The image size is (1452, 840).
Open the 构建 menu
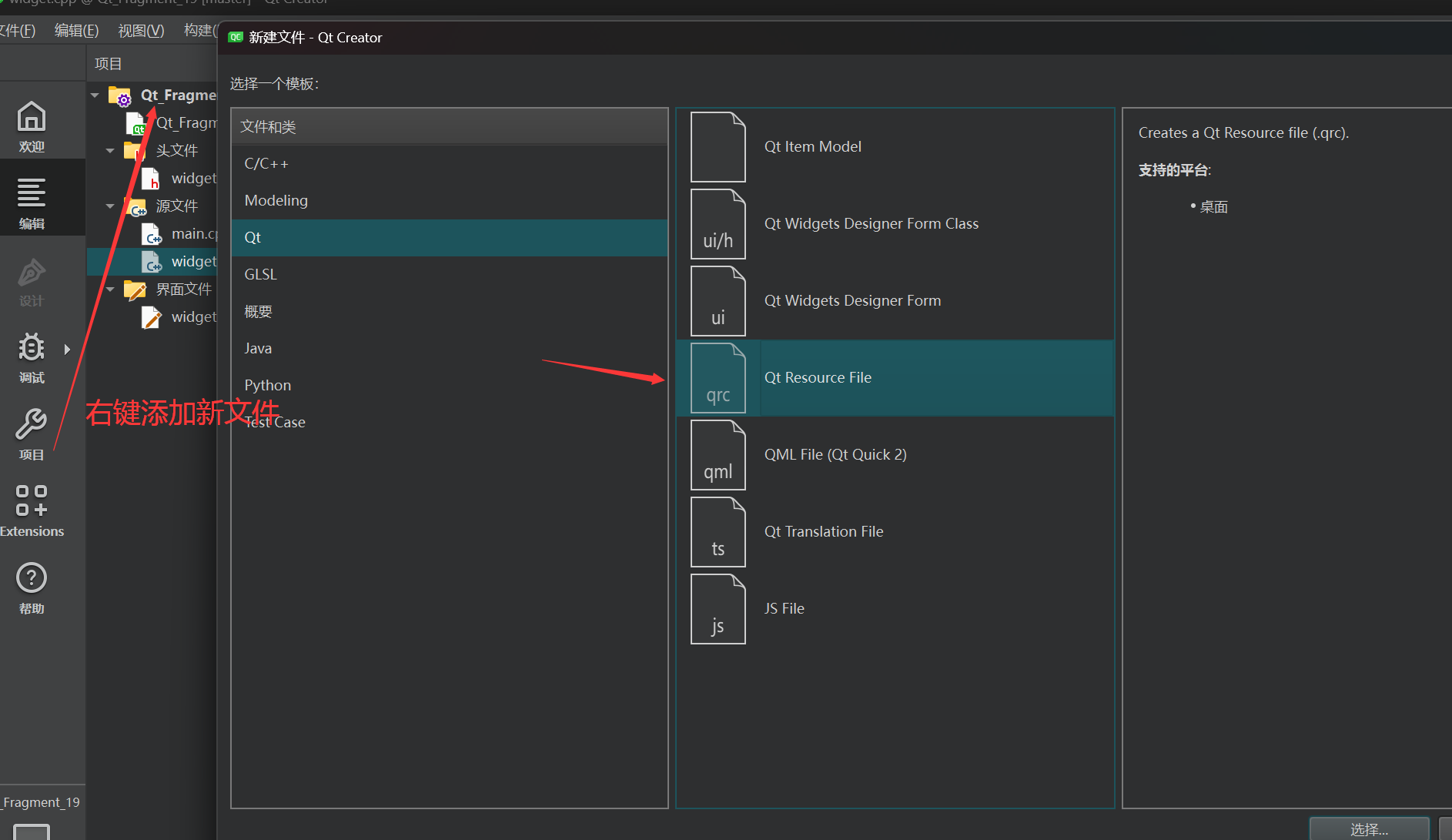click(199, 30)
